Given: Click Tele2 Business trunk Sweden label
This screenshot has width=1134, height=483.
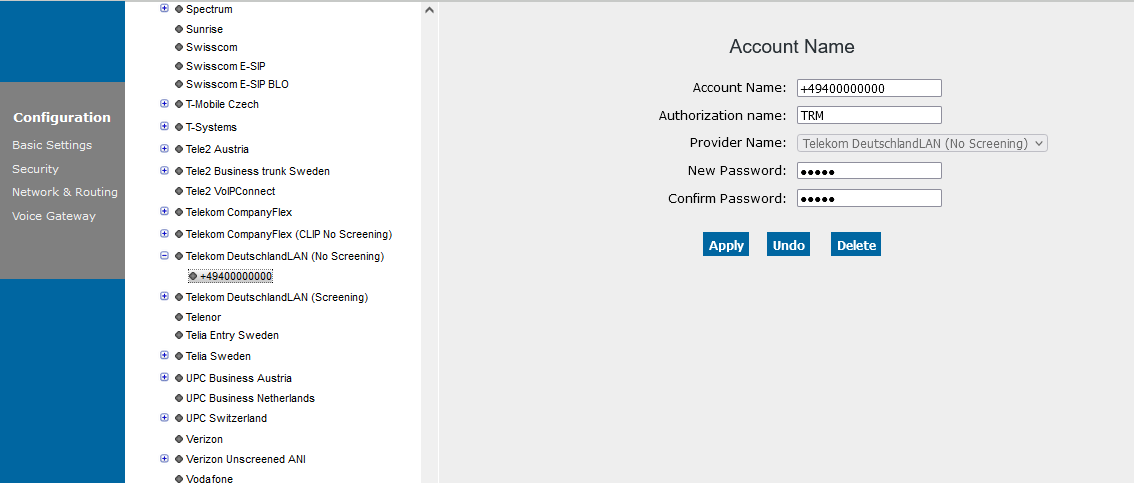Looking at the screenshot, I should pos(257,171).
